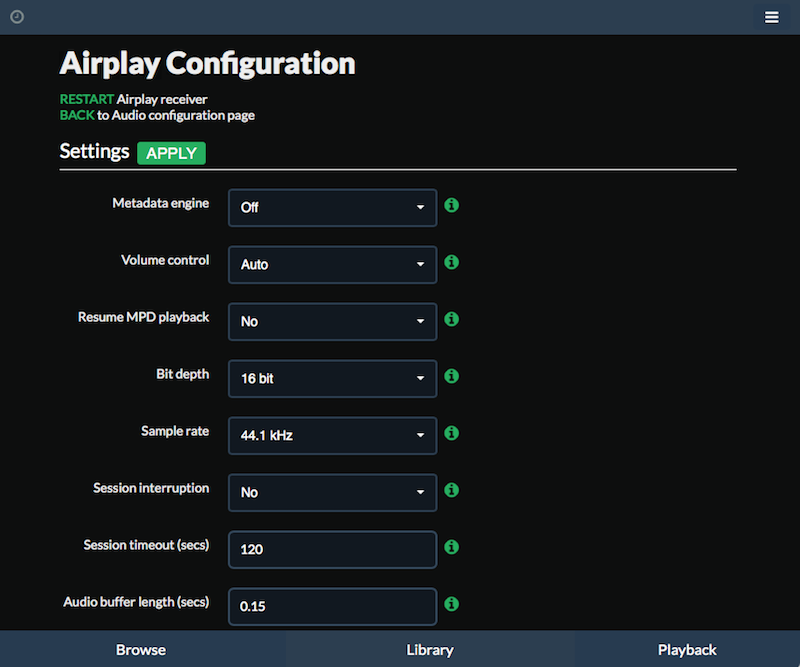Show info for Bit depth
Image resolution: width=800 pixels, height=667 pixels.
(452, 376)
